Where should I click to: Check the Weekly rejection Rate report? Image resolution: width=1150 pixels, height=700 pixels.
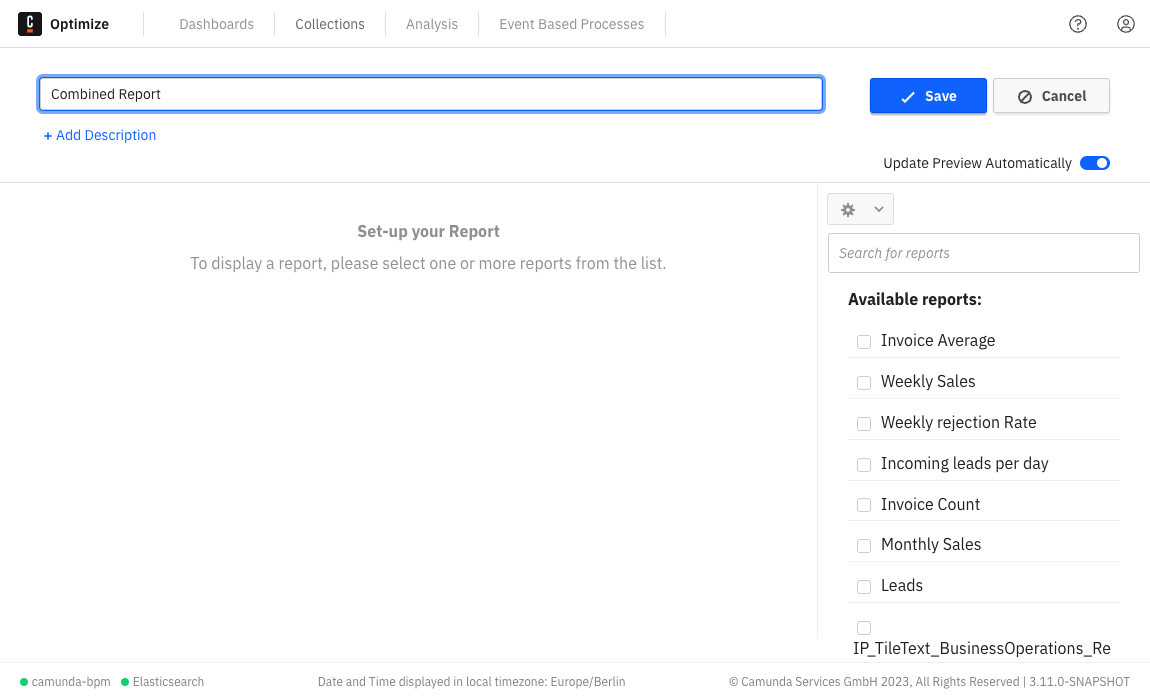864,424
